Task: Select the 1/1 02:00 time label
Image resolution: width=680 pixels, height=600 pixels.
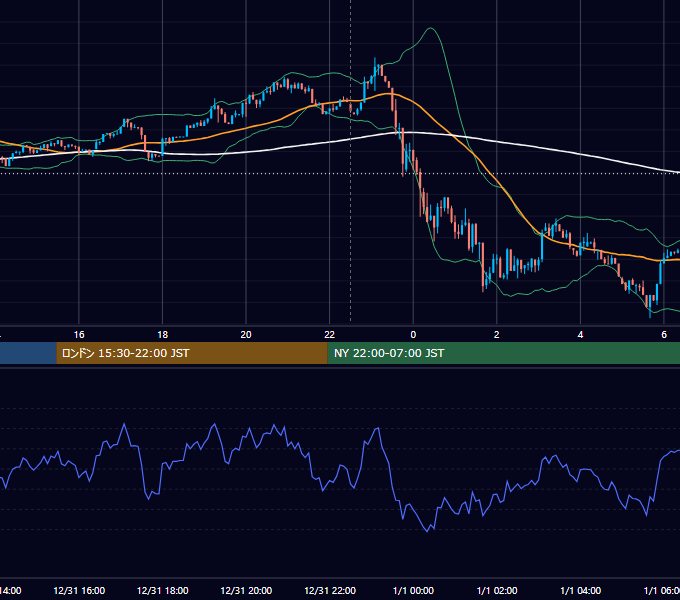Action: tap(497, 590)
